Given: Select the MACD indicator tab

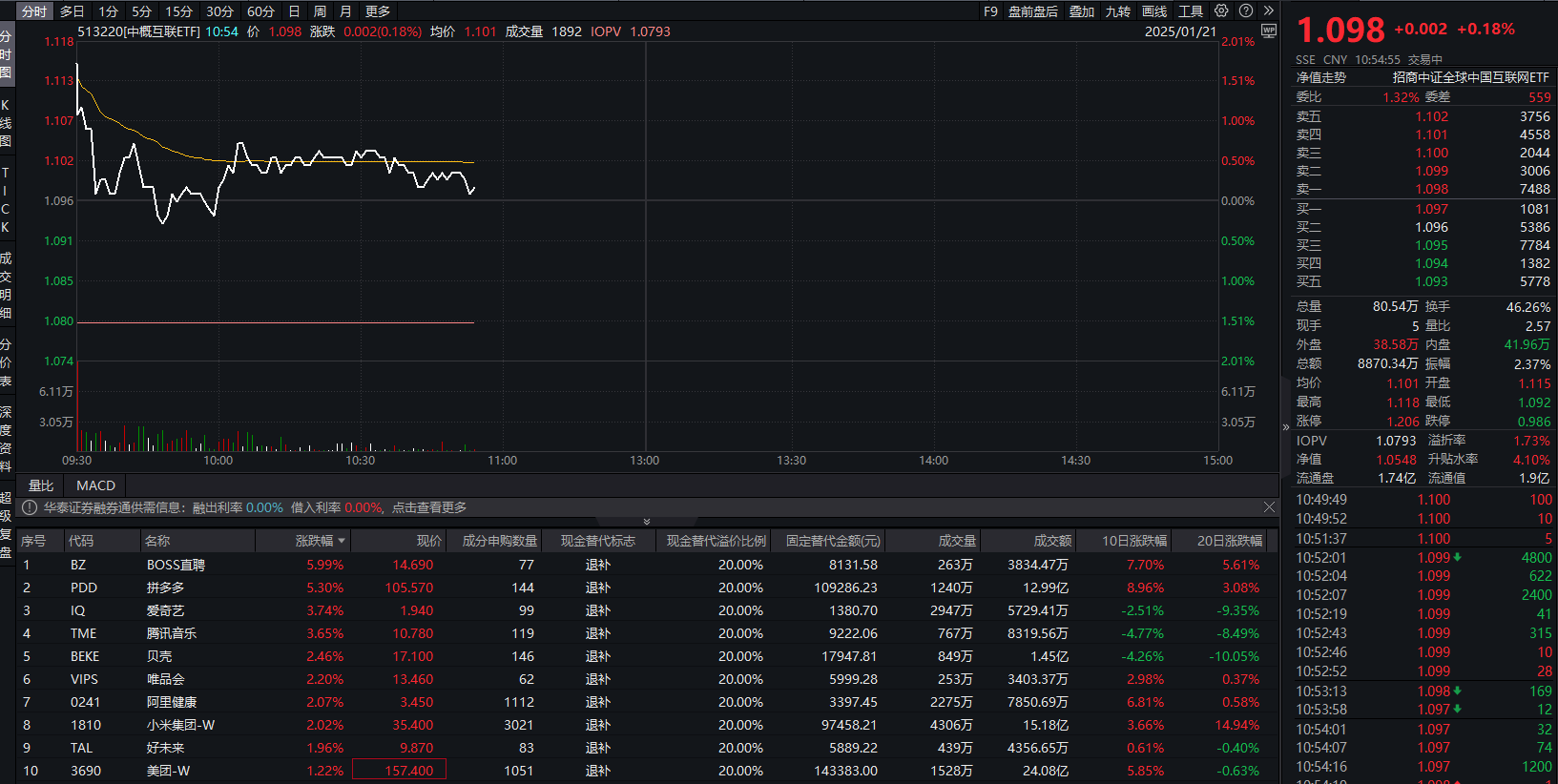Looking at the screenshot, I should (95, 485).
